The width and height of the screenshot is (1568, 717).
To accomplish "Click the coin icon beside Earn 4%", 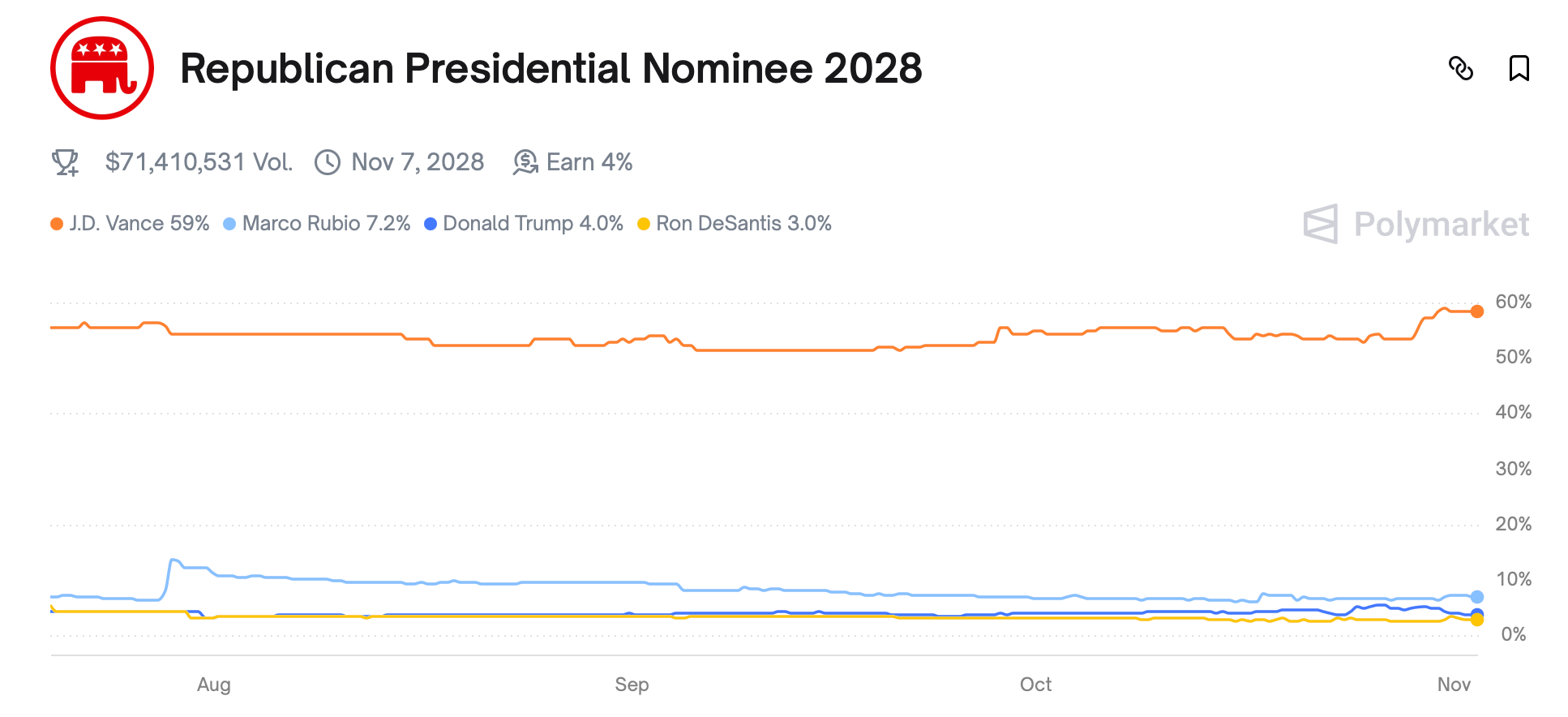I will click(x=525, y=162).
